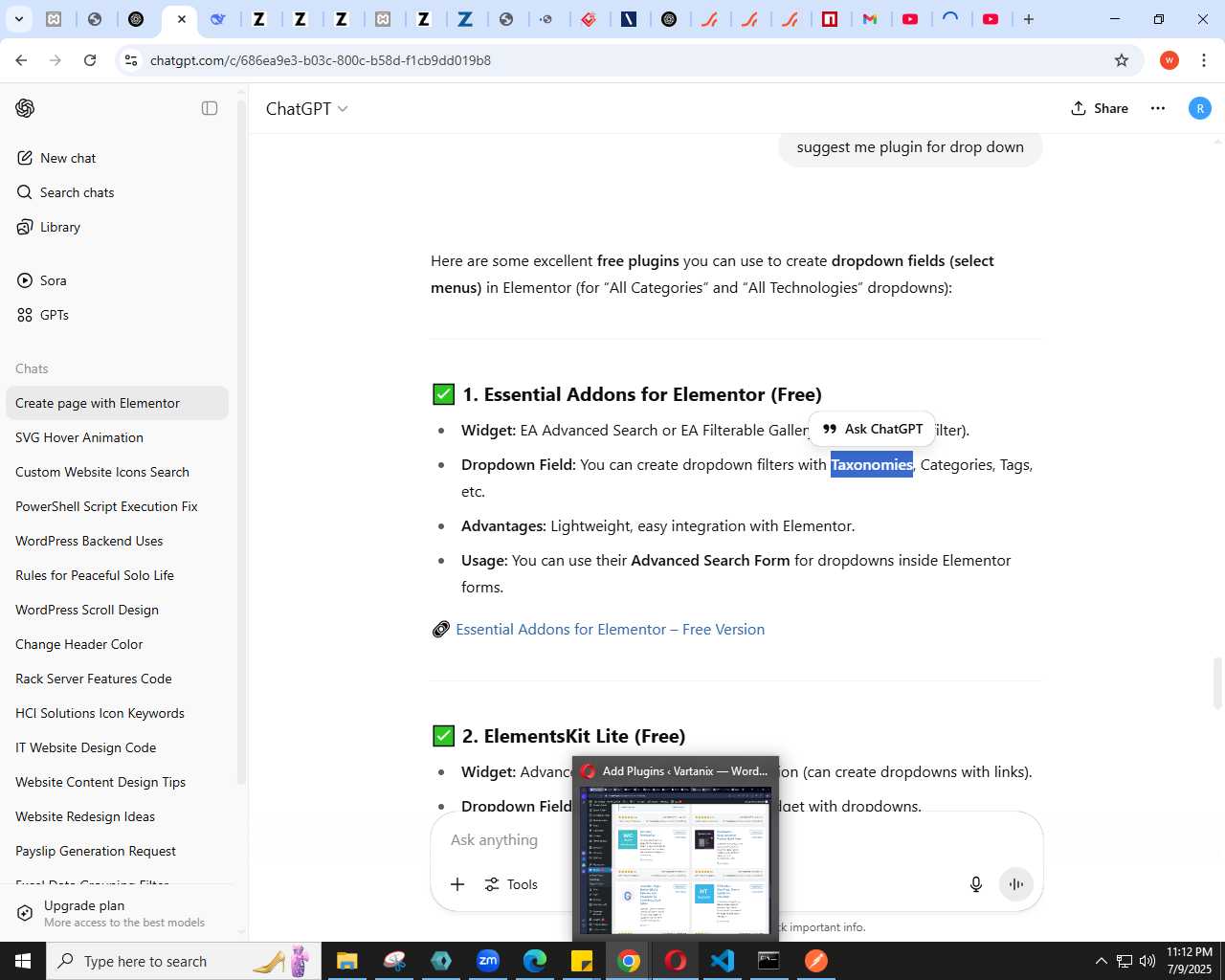Open the HCI Solutions Icon Keywords chat
1225x980 pixels.
117,713
